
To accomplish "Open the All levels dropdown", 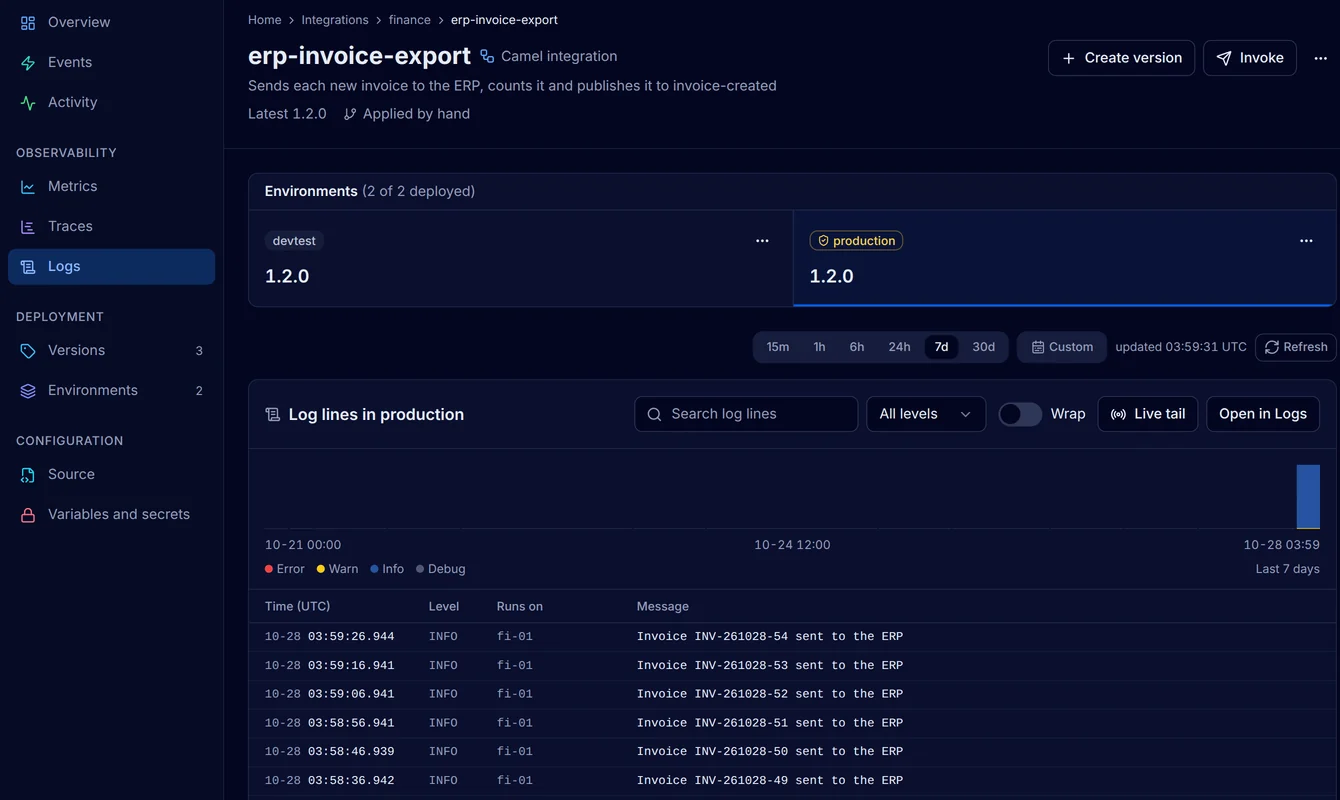I will pos(926,414).
